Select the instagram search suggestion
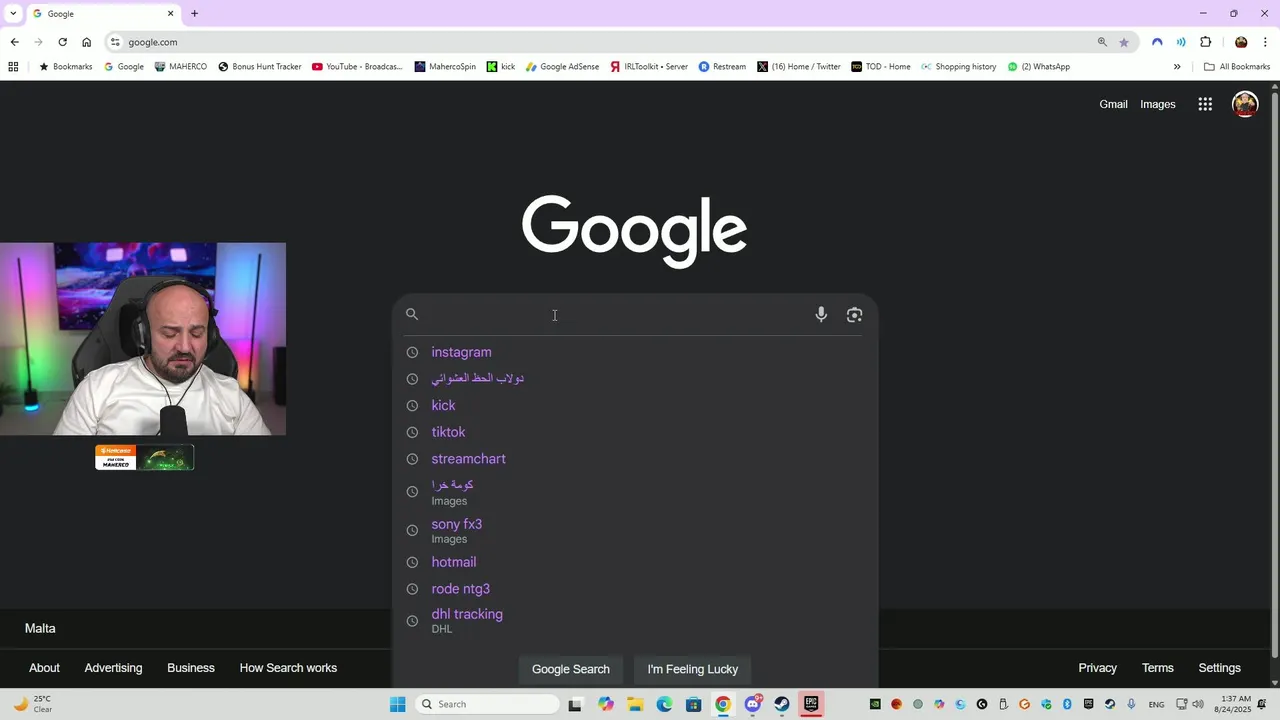The height and width of the screenshot is (720, 1280). coord(635,352)
